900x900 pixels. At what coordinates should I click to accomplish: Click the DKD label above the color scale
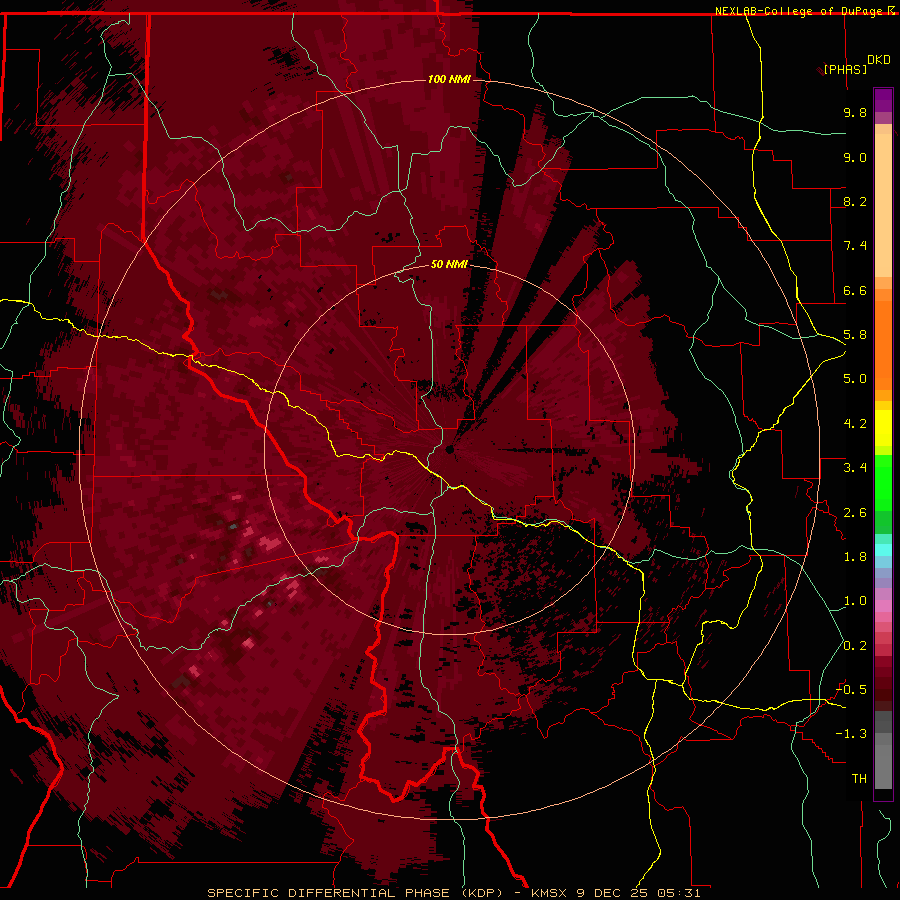coord(879,60)
